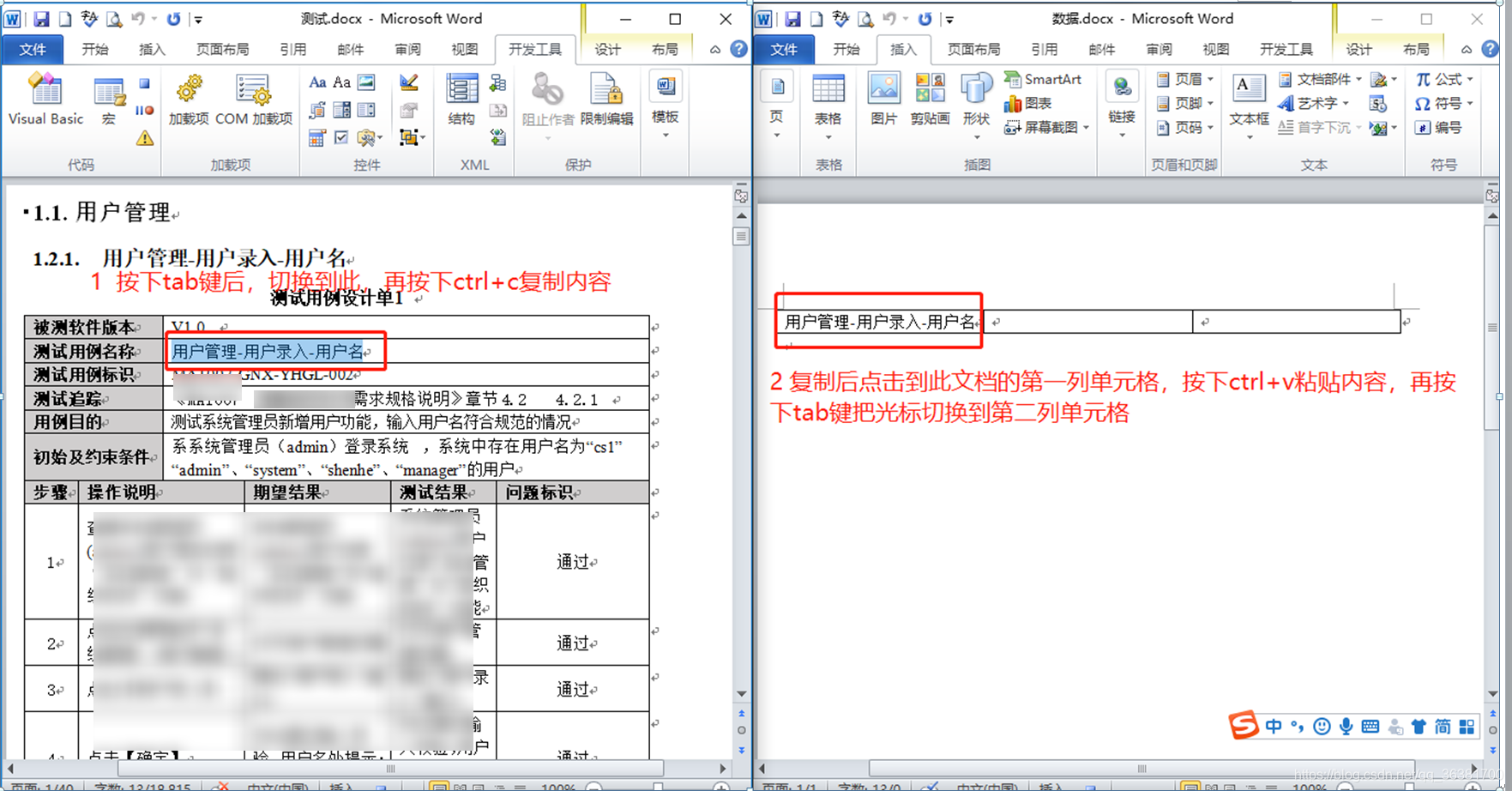1512x791 pixels.
Task: Click pasted first cell in 数据.docx table
Action: point(881,322)
